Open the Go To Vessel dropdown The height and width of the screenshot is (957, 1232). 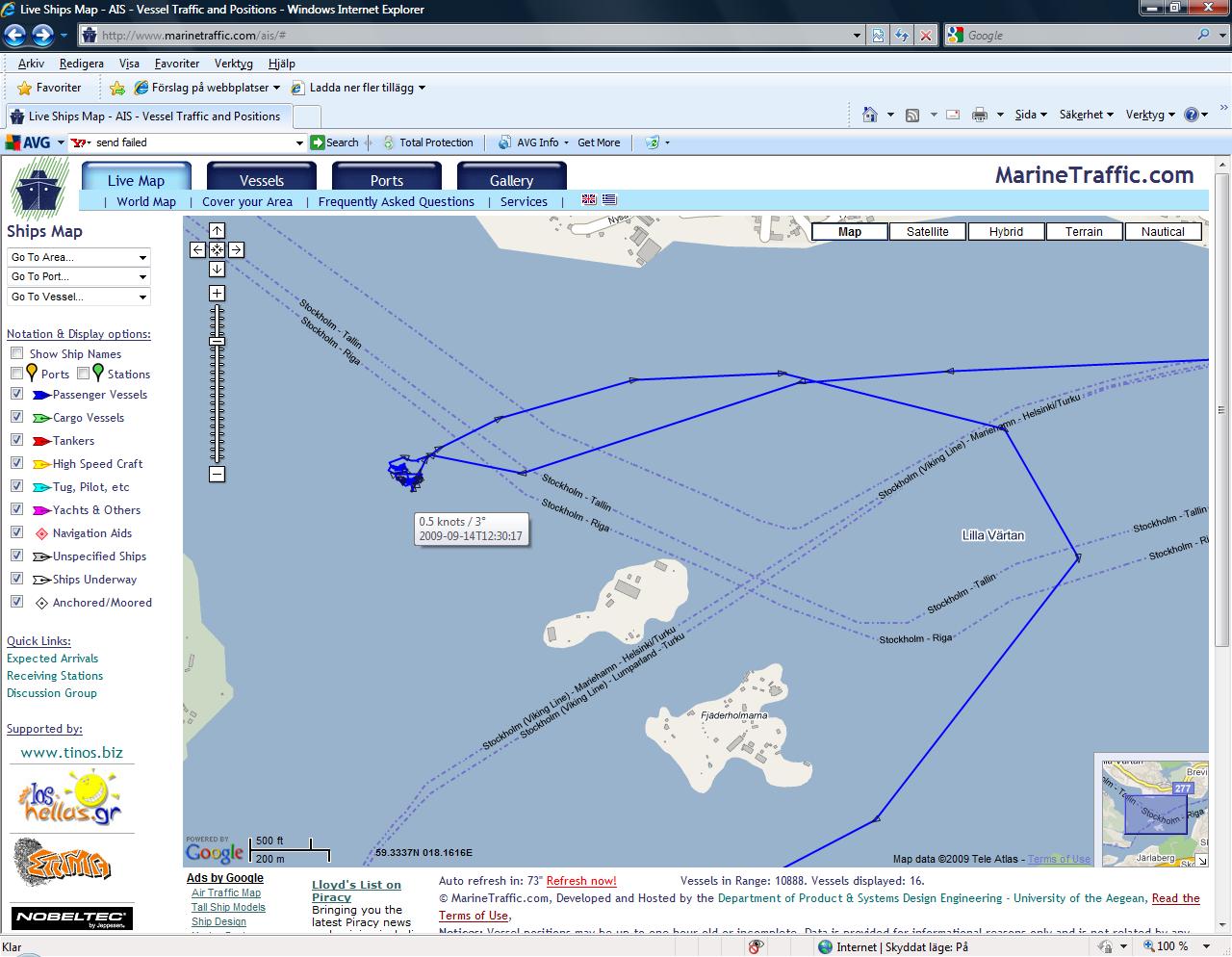pos(79,297)
